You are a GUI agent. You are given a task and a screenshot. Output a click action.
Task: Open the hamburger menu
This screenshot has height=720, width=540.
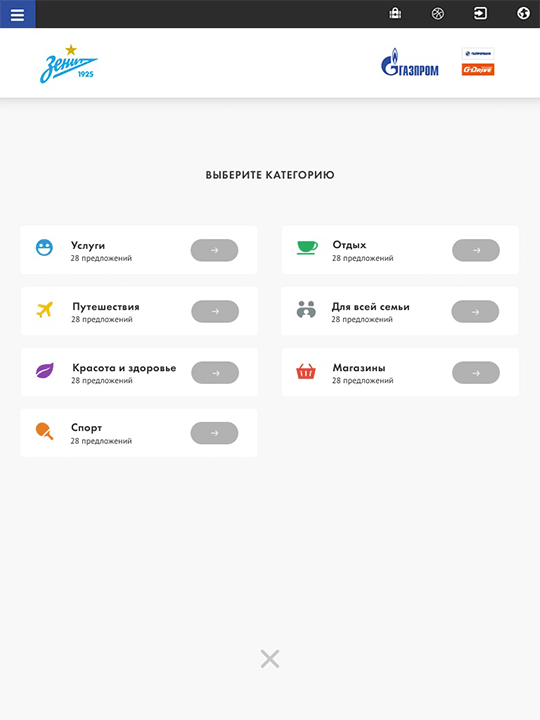(x=17, y=14)
